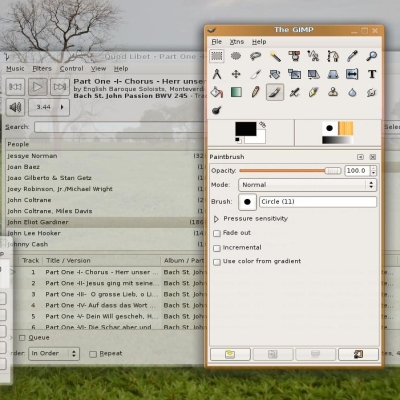Screen dimensions: 400x400
Task: Toggle the Repeat checkbox in Quod Libet
Action: pos(93,354)
